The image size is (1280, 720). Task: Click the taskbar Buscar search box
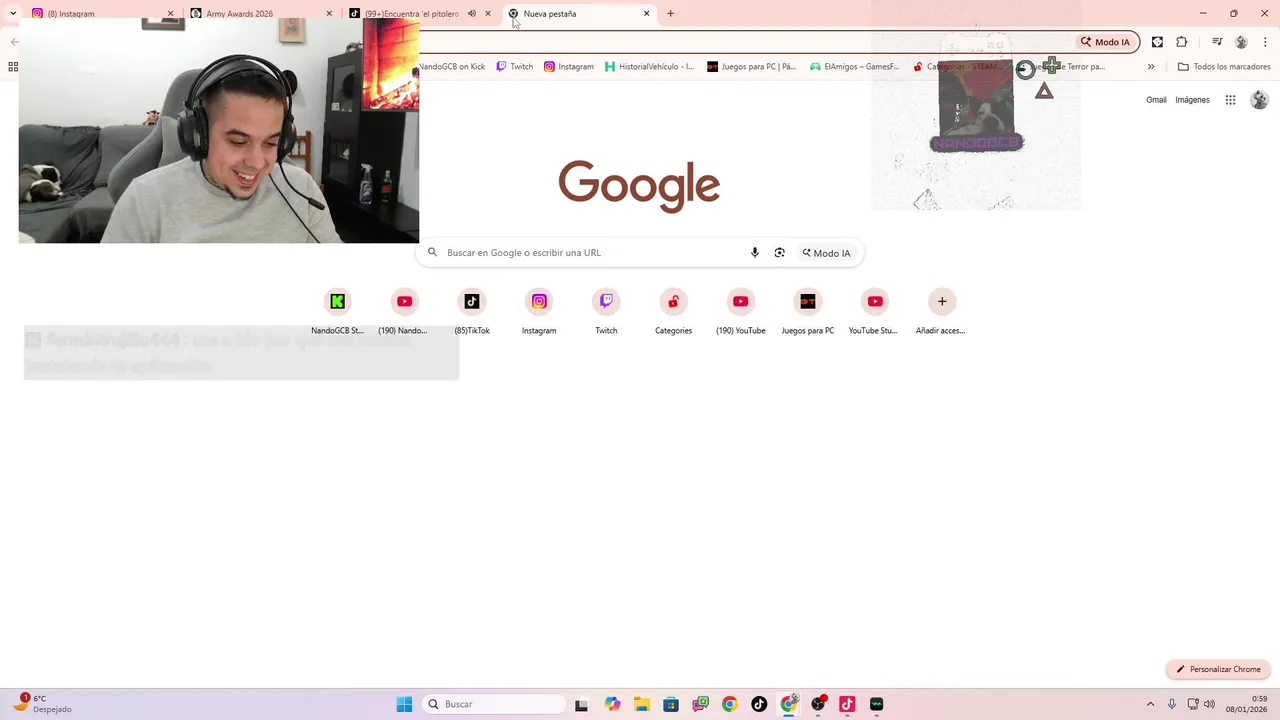pos(494,704)
